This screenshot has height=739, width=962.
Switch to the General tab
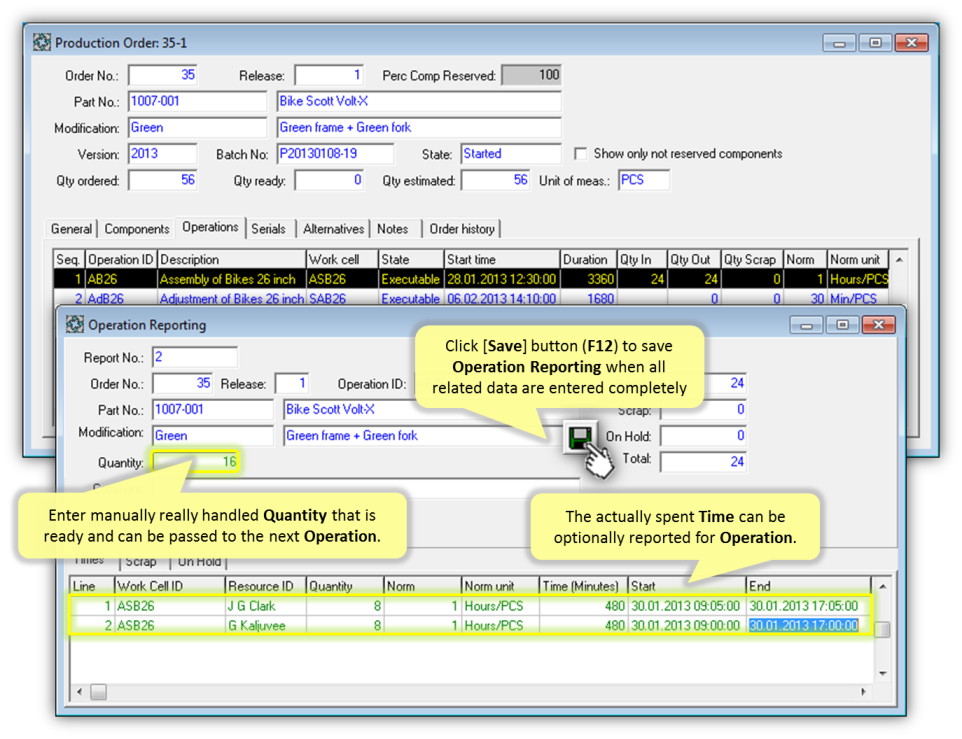(71, 229)
